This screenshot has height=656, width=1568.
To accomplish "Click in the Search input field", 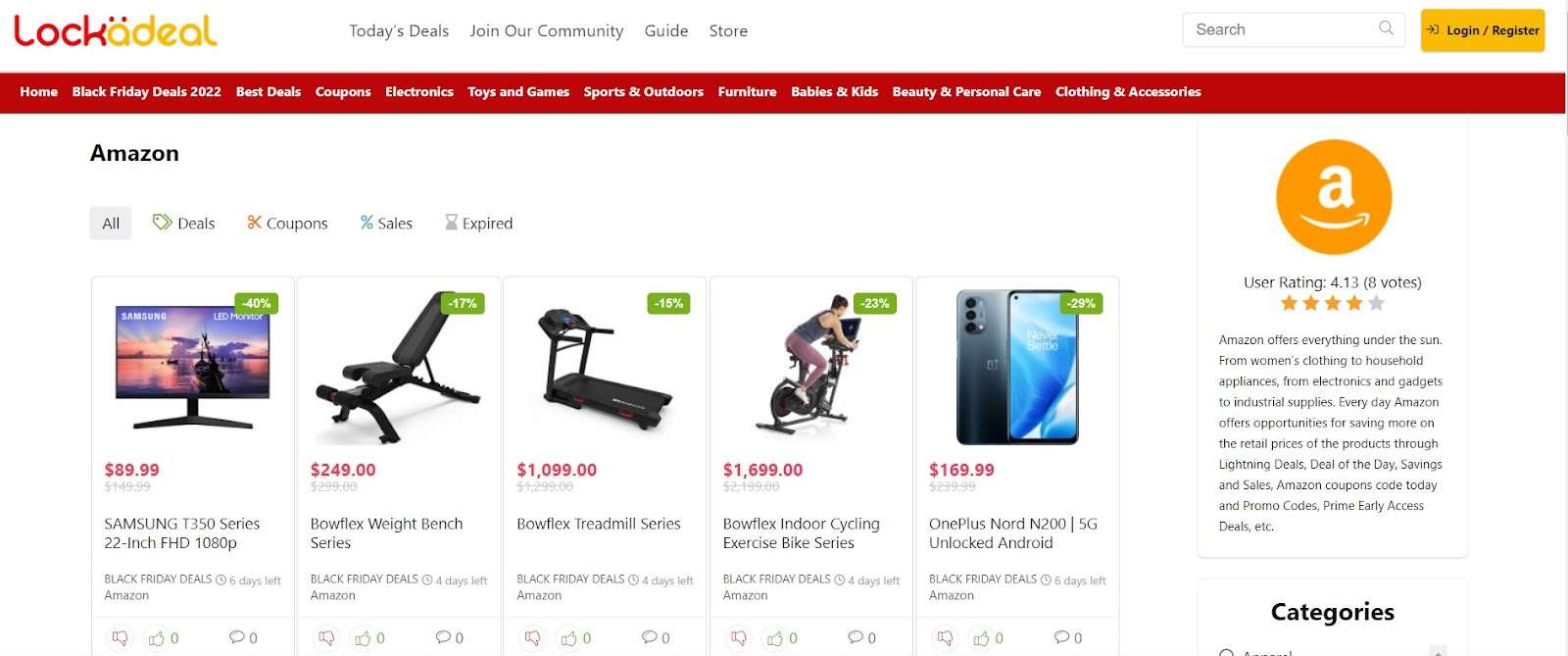I will pyautogui.click(x=1282, y=29).
